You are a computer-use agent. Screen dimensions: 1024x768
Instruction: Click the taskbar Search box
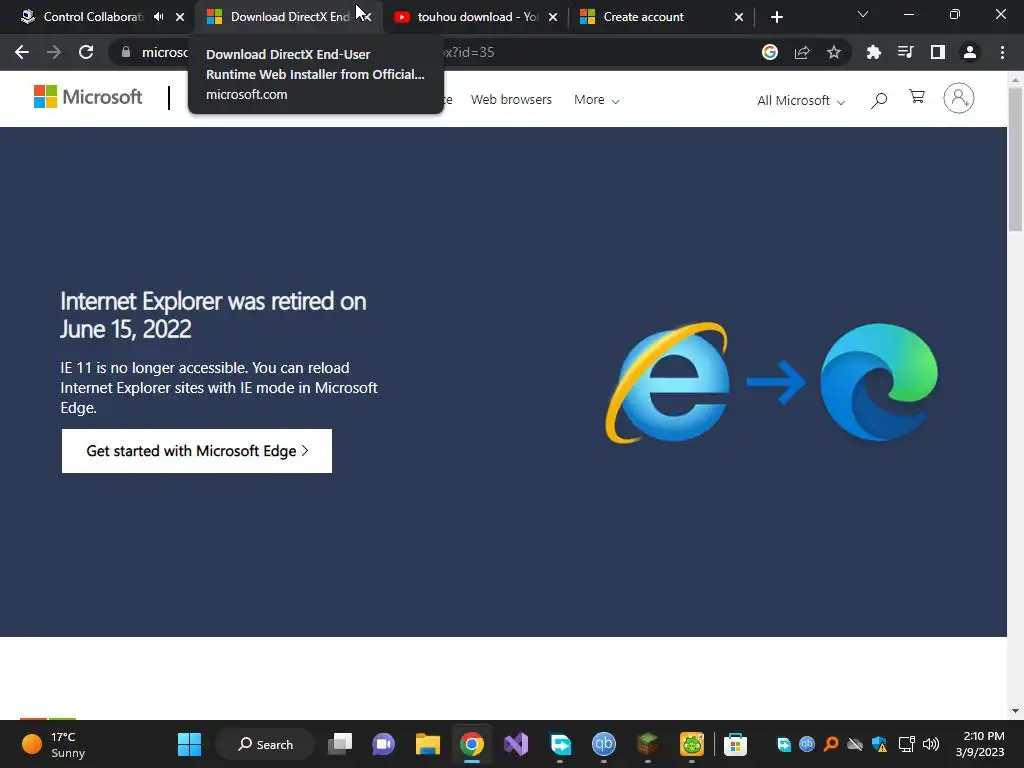pyautogui.click(x=265, y=744)
